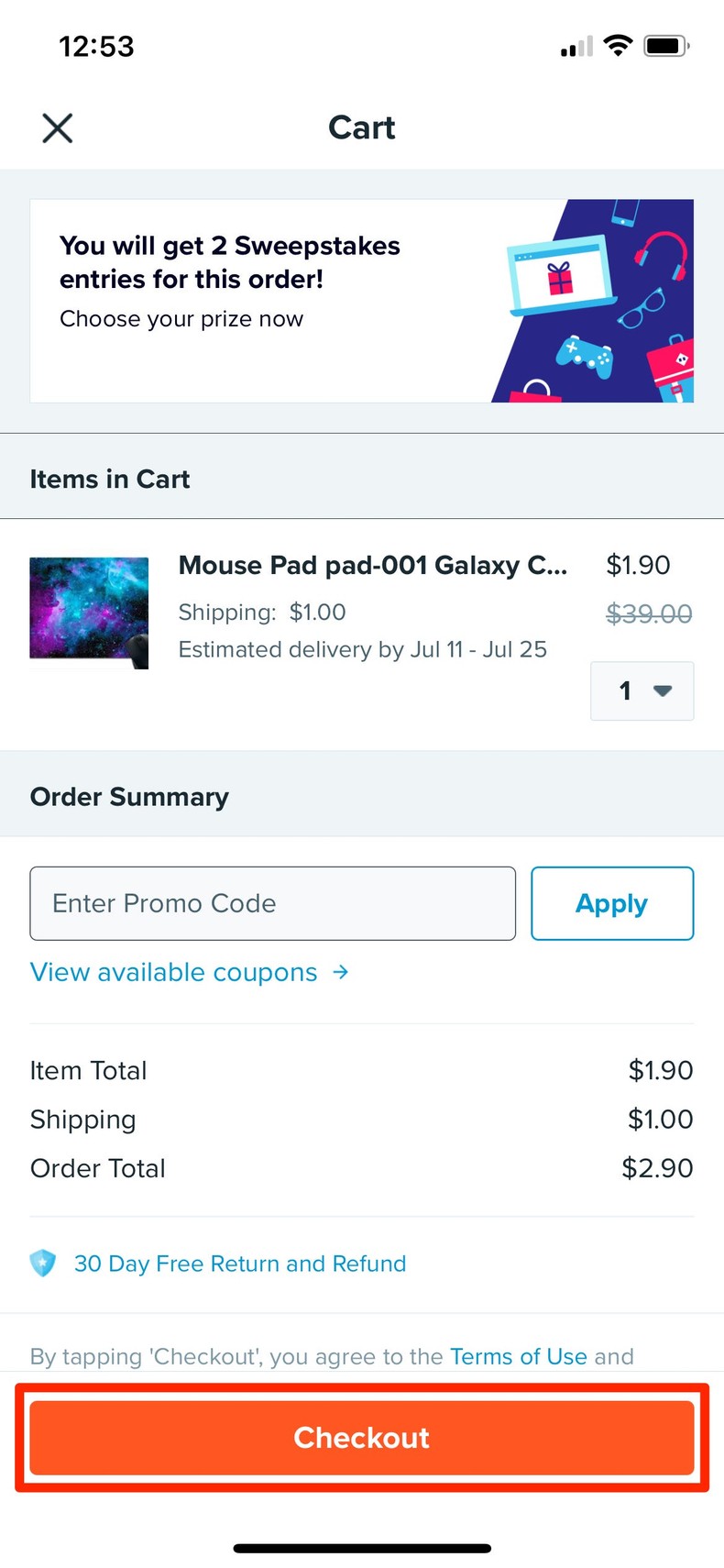724x1568 pixels.
Task: Click Choose your prize now
Action: pyautogui.click(x=181, y=319)
